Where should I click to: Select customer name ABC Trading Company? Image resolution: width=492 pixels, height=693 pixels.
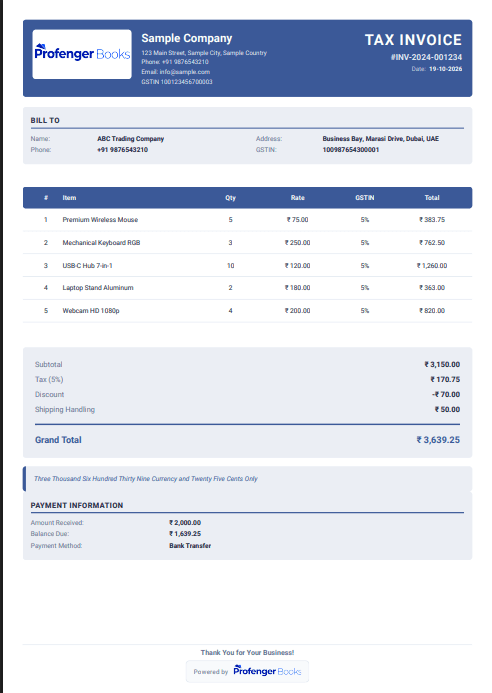click(130, 138)
